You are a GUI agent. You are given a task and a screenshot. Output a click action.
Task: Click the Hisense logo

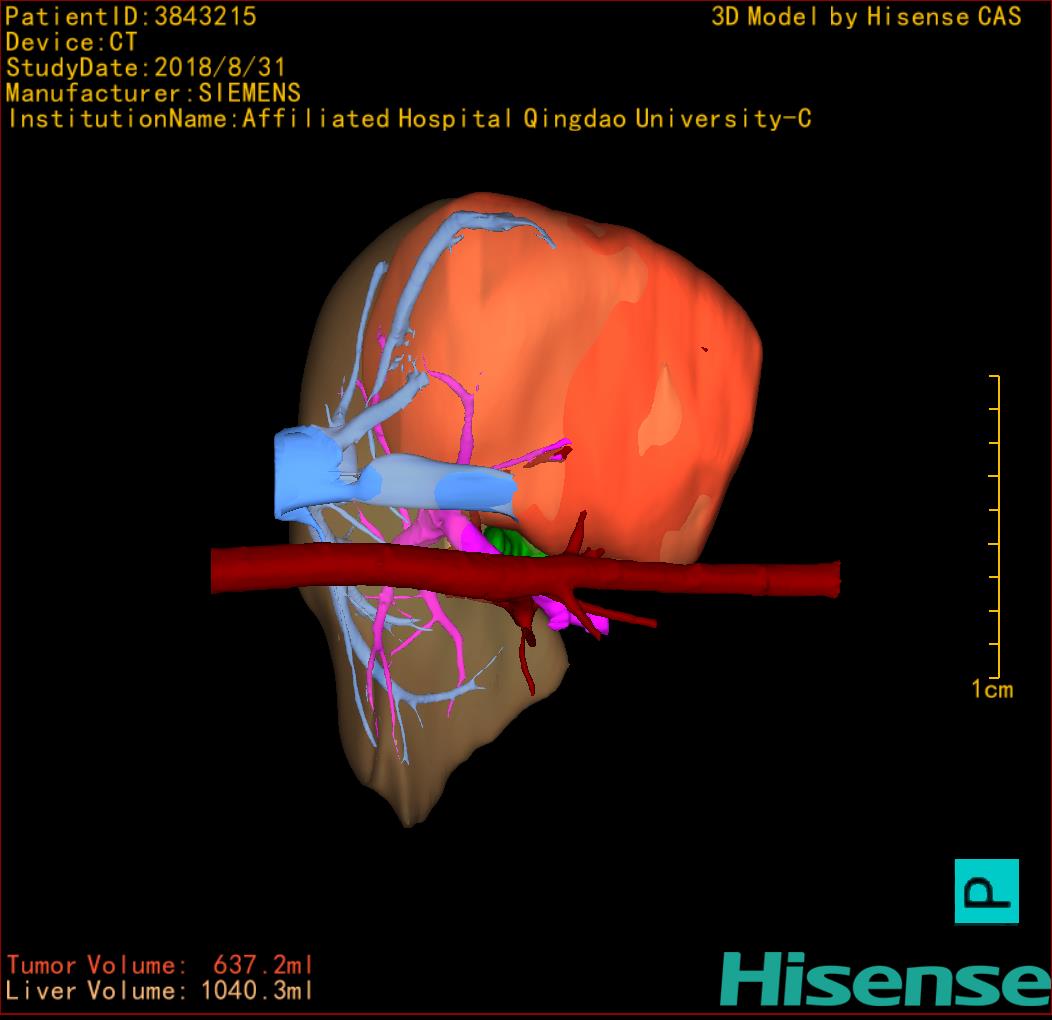[885, 978]
